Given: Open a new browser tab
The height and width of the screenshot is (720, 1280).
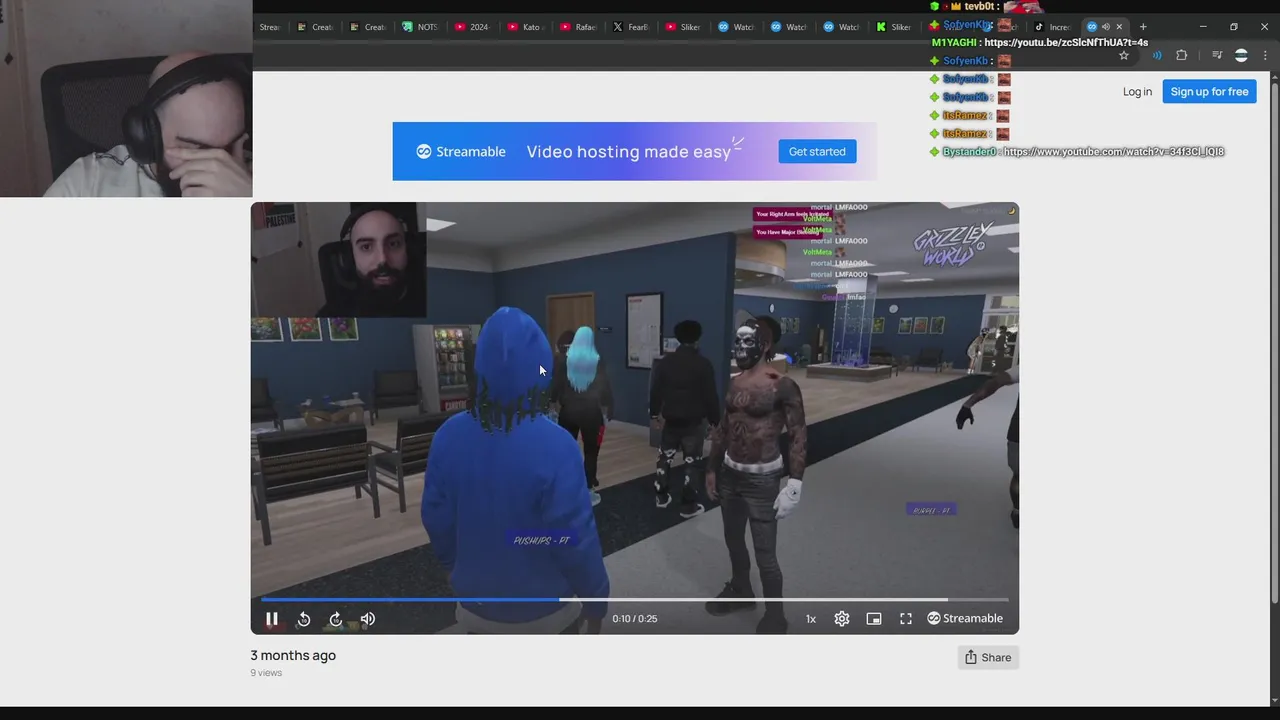Looking at the screenshot, I should [1143, 27].
